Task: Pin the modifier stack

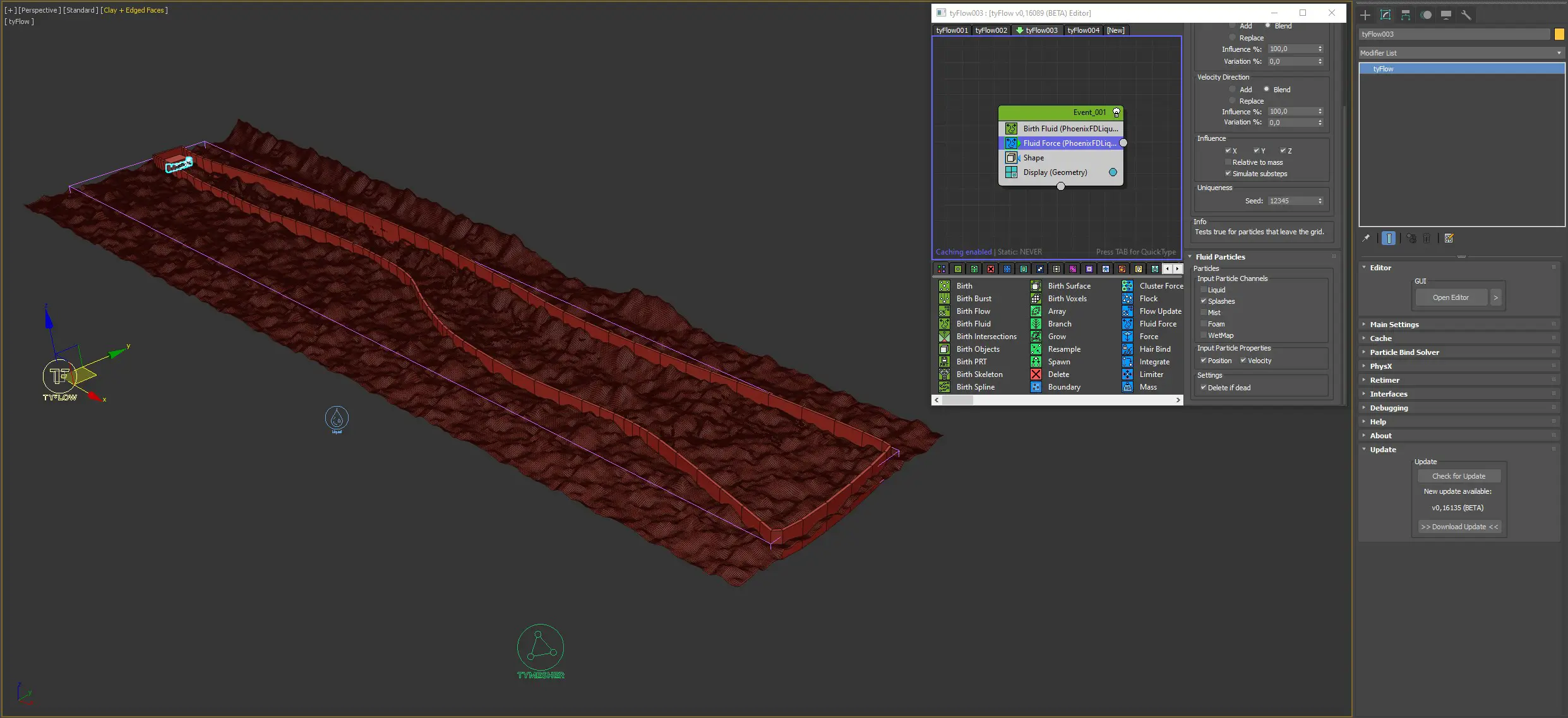Action: 1367,238
